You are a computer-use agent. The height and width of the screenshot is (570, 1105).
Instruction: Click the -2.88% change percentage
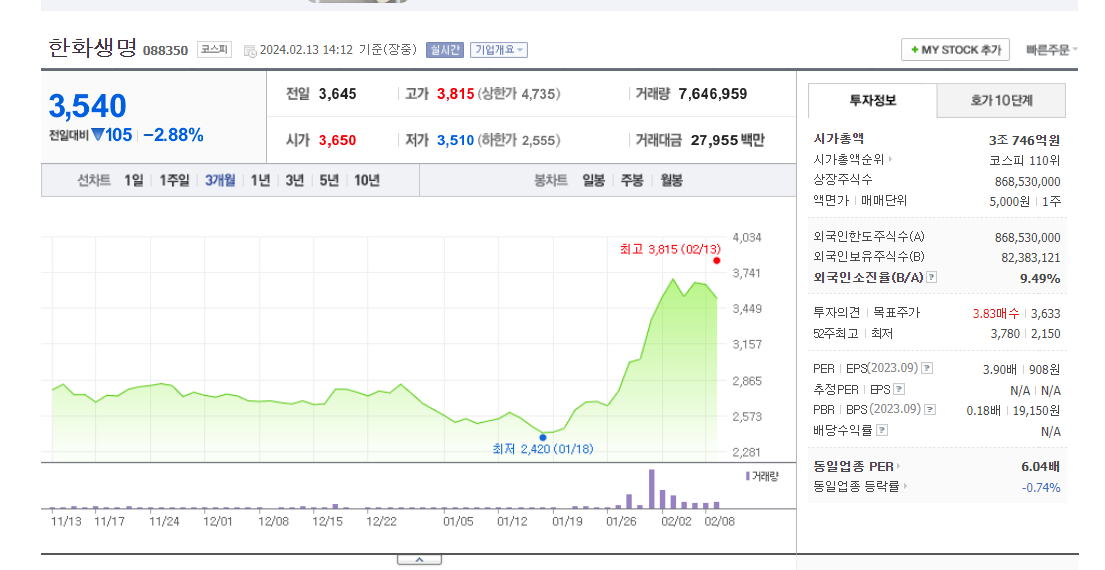[173, 135]
